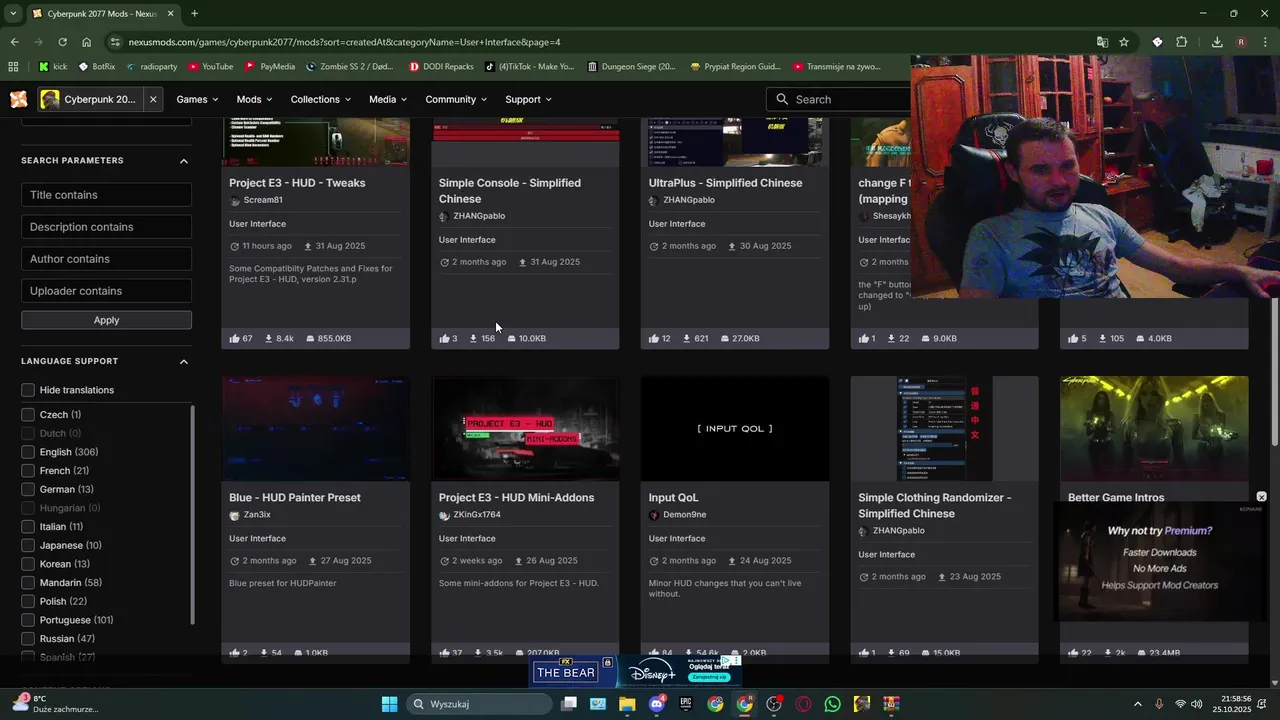Collapse the Search Parameters section
This screenshot has height=720, width=1280.
(184, 161)
